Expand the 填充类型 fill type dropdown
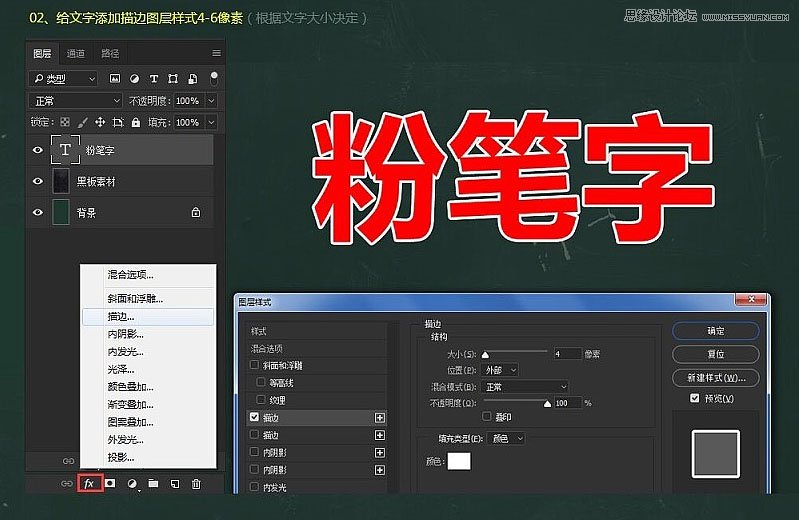Image resolution: width=799 pixels, height=520 pixels. click(x=507, y=438)
